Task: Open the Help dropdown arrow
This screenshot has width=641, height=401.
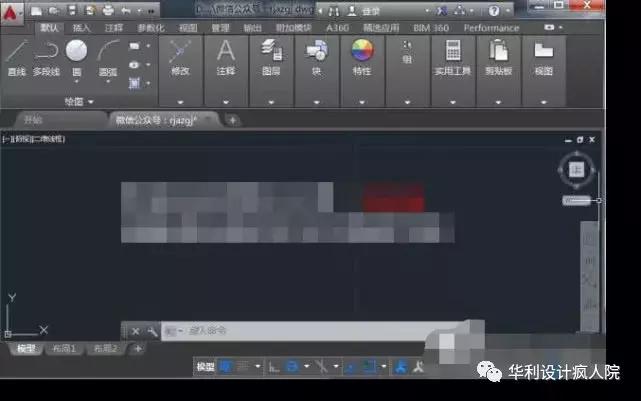Action: (507, 11)
